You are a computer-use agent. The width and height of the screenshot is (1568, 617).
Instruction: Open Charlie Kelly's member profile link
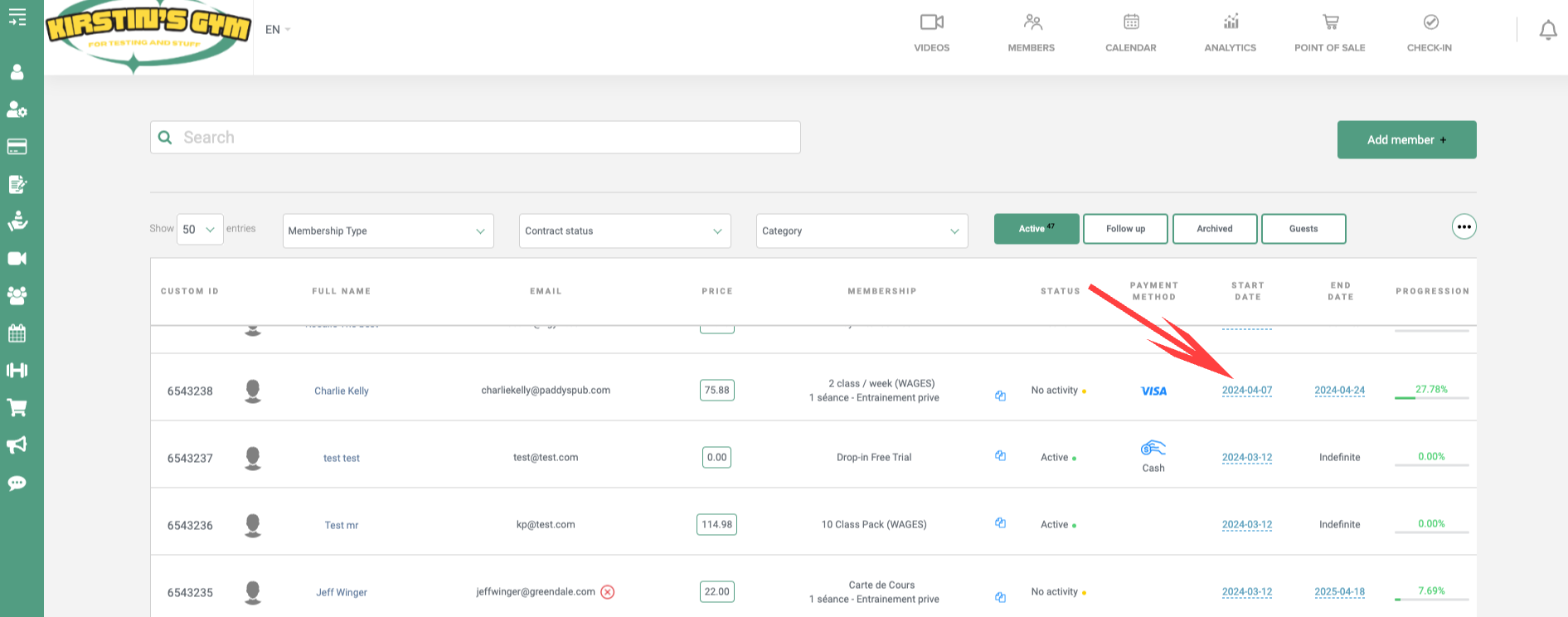point(342,391)
